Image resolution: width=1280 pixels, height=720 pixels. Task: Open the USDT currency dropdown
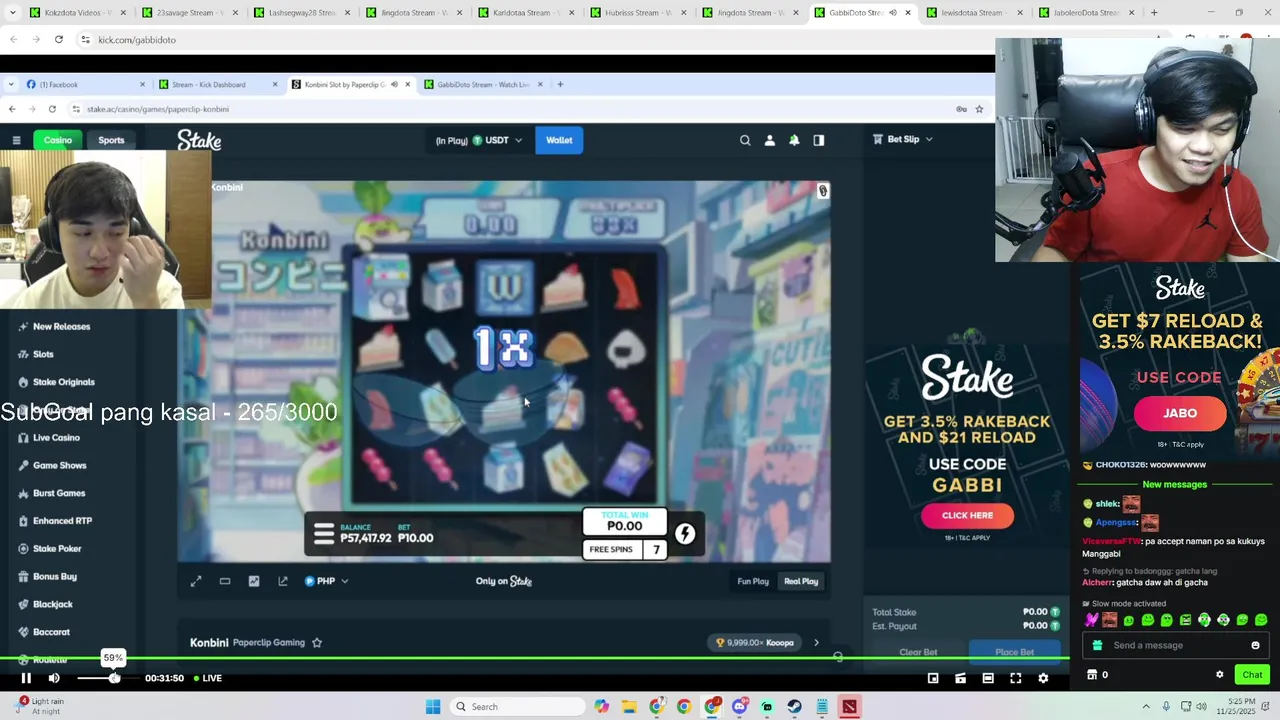(479, 140)
